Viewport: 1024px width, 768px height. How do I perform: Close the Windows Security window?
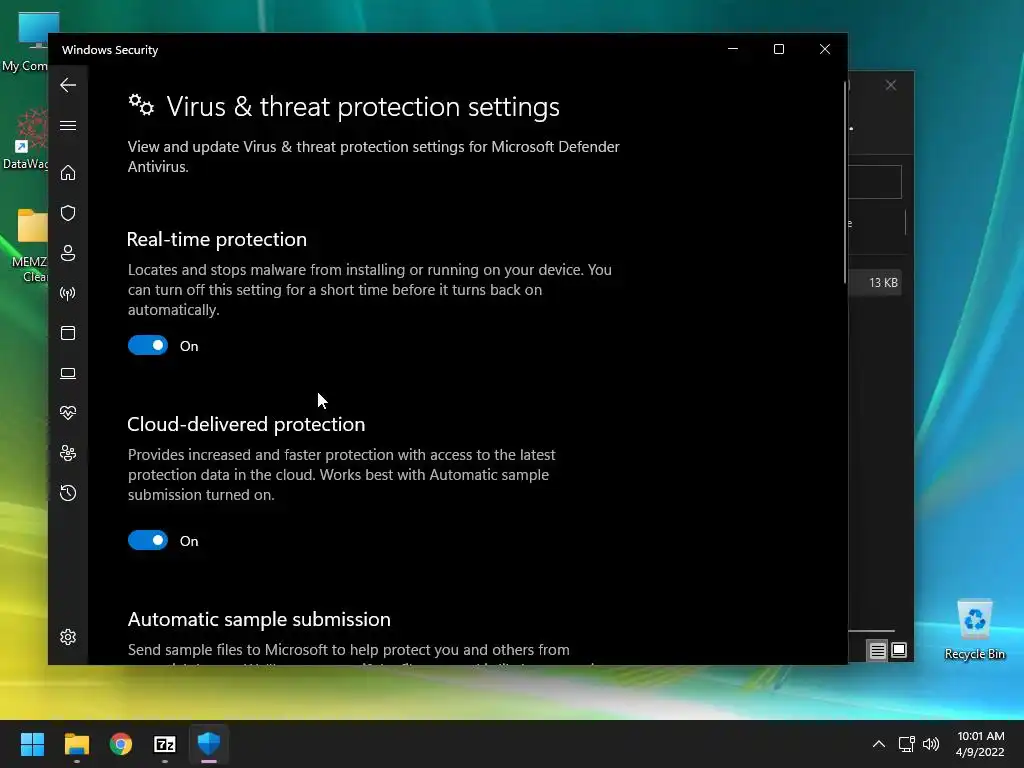click(825, 49)
